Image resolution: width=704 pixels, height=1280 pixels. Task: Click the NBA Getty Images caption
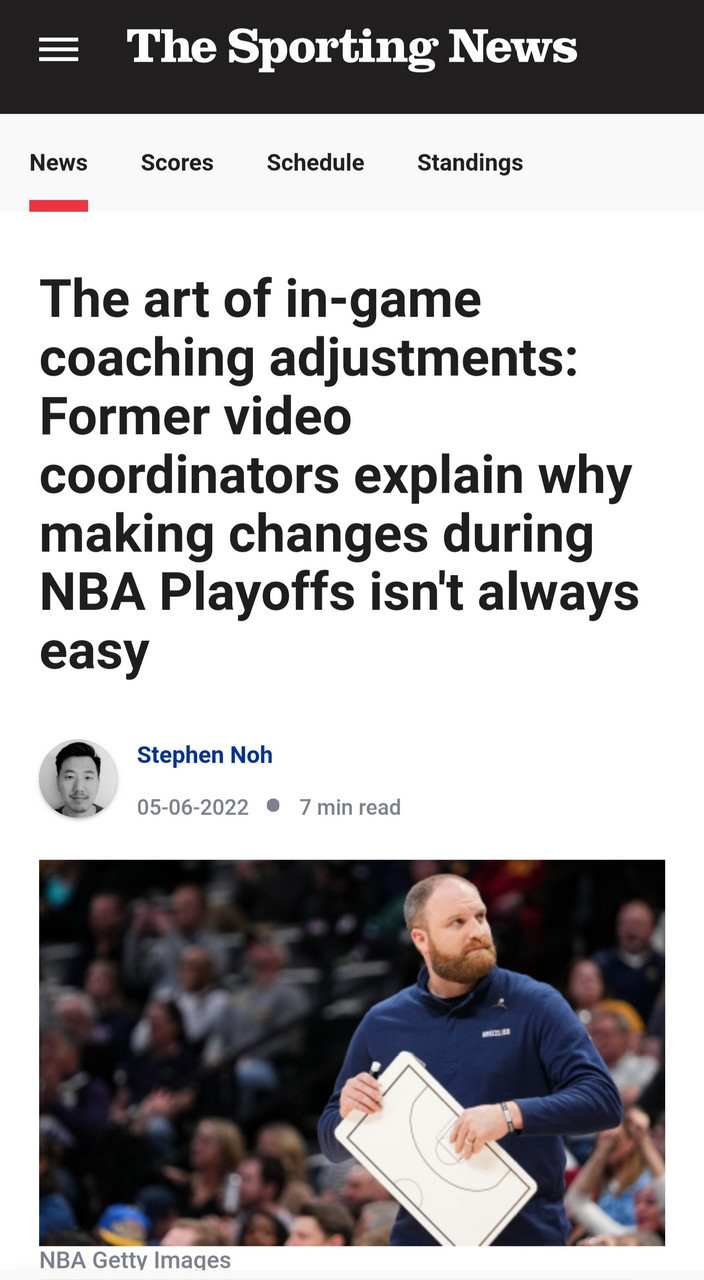135,1260
